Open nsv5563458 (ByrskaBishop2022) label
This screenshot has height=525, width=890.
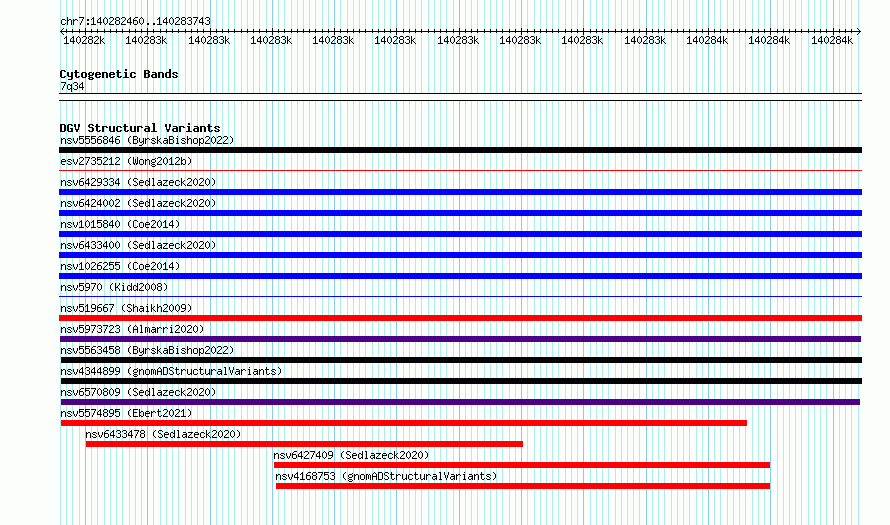(147, 350)
